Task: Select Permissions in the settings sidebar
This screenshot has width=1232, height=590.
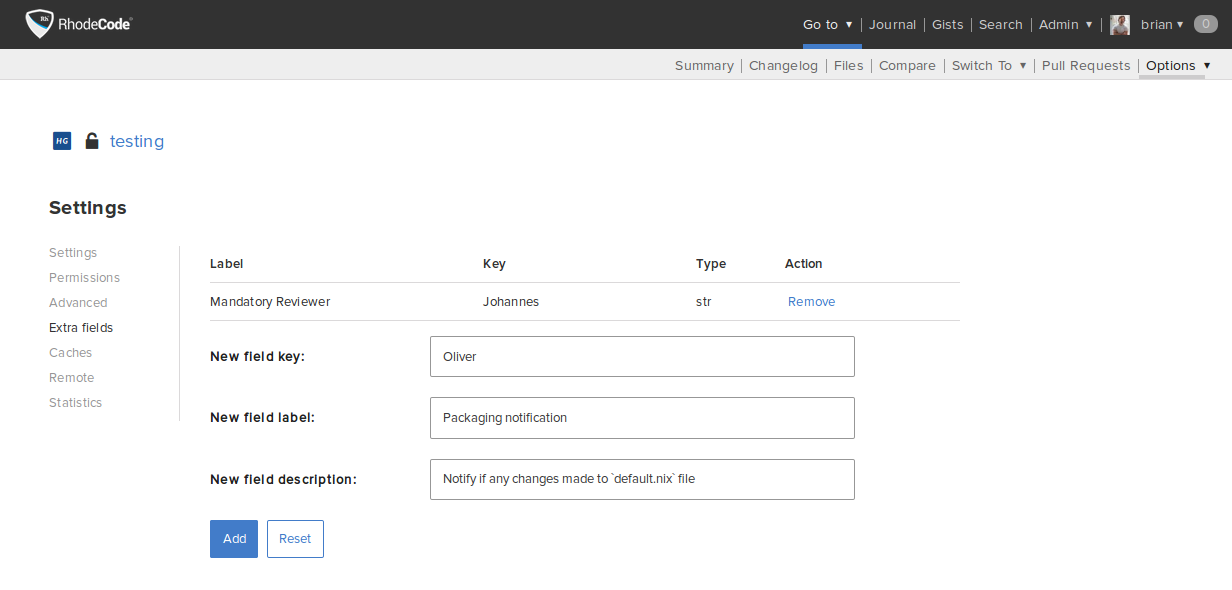Action: coord(84,278)
